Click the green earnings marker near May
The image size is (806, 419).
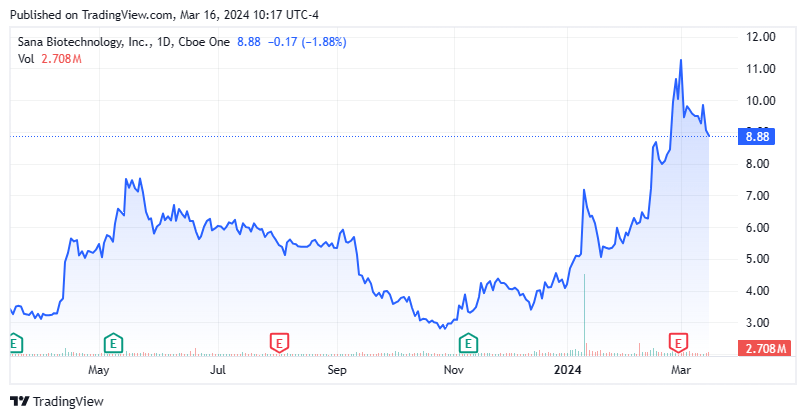113,343
